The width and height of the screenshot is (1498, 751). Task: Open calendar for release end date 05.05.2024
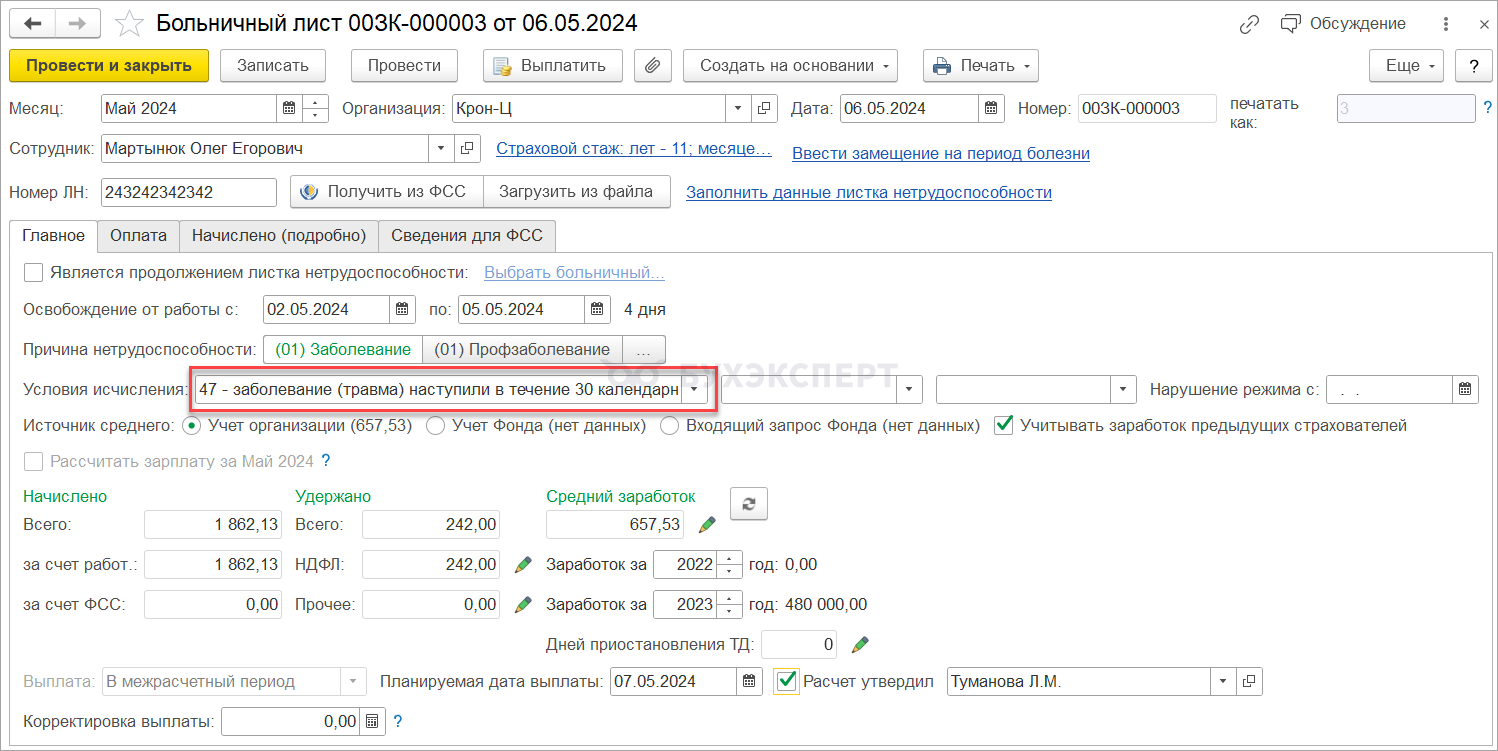597,309
